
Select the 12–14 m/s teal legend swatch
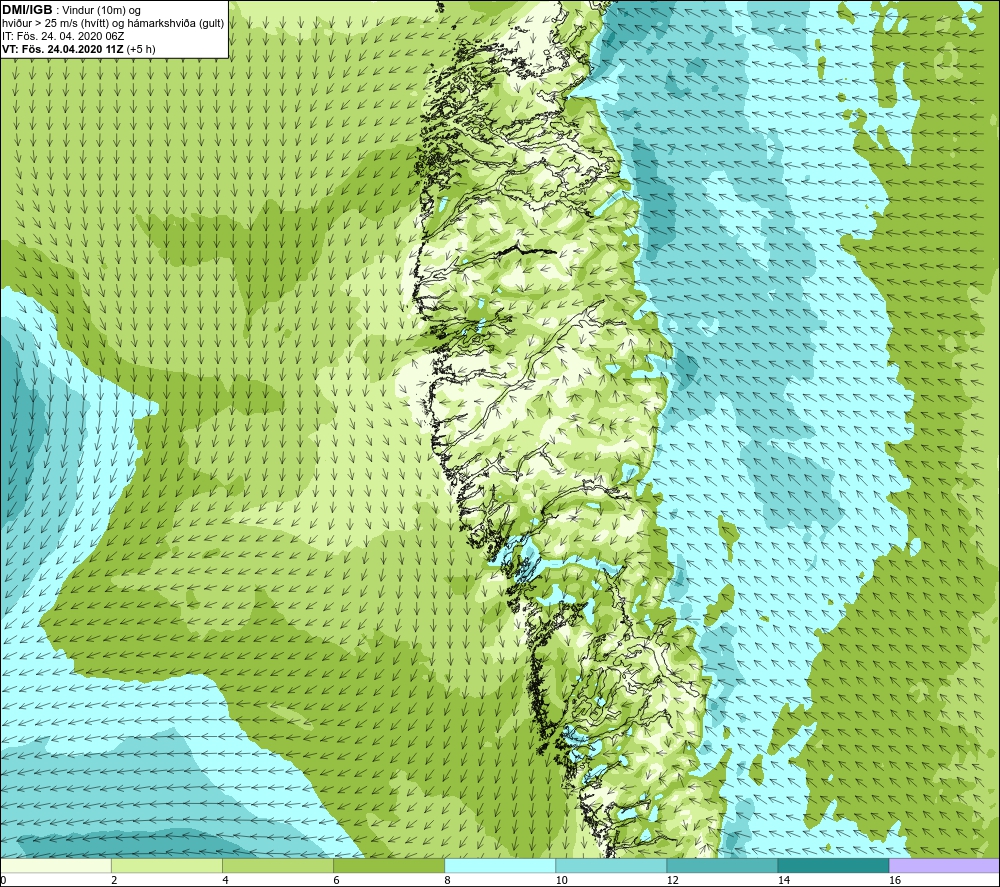(722, 866)
